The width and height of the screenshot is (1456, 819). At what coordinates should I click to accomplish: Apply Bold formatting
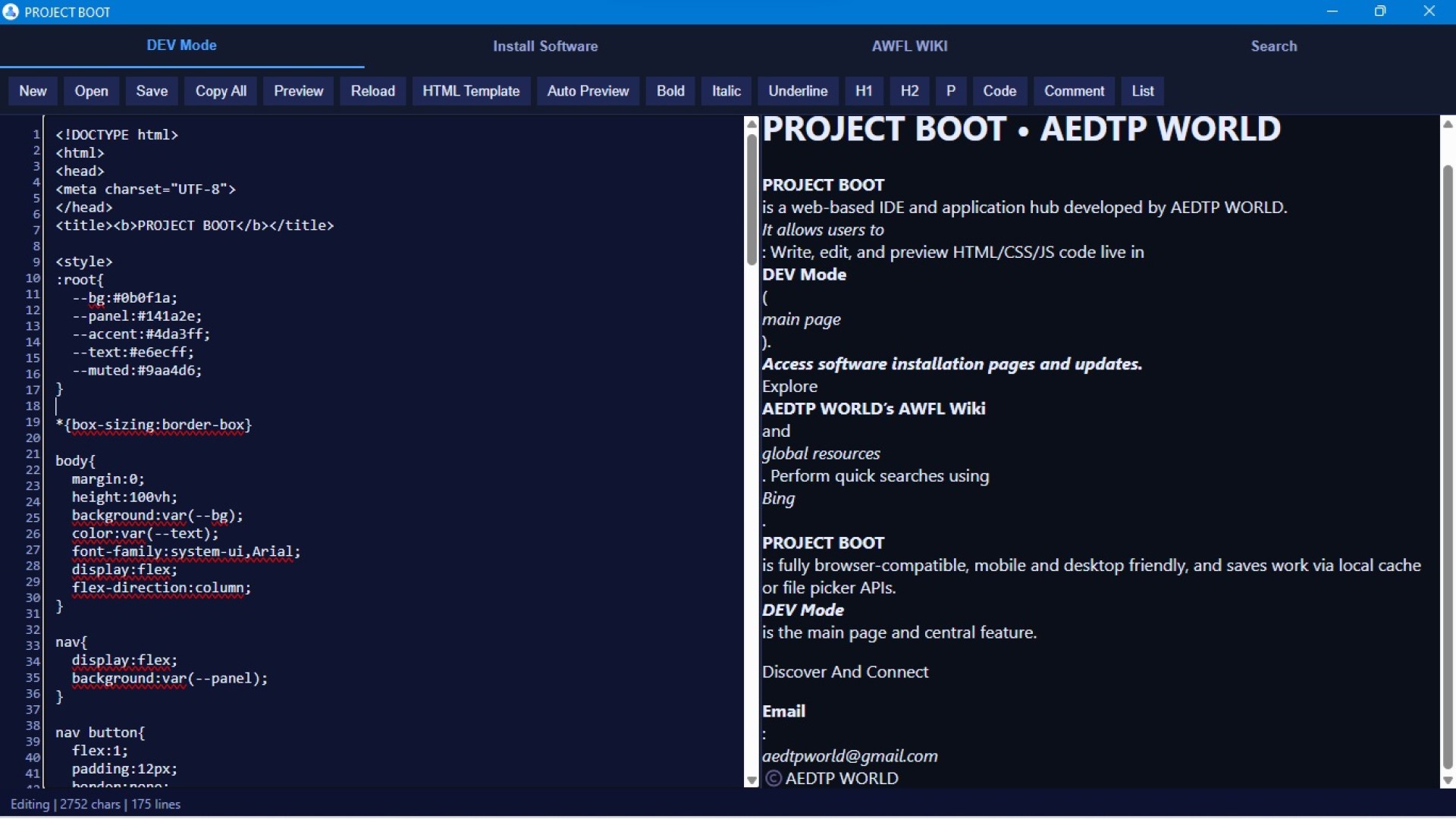(670, 91)
